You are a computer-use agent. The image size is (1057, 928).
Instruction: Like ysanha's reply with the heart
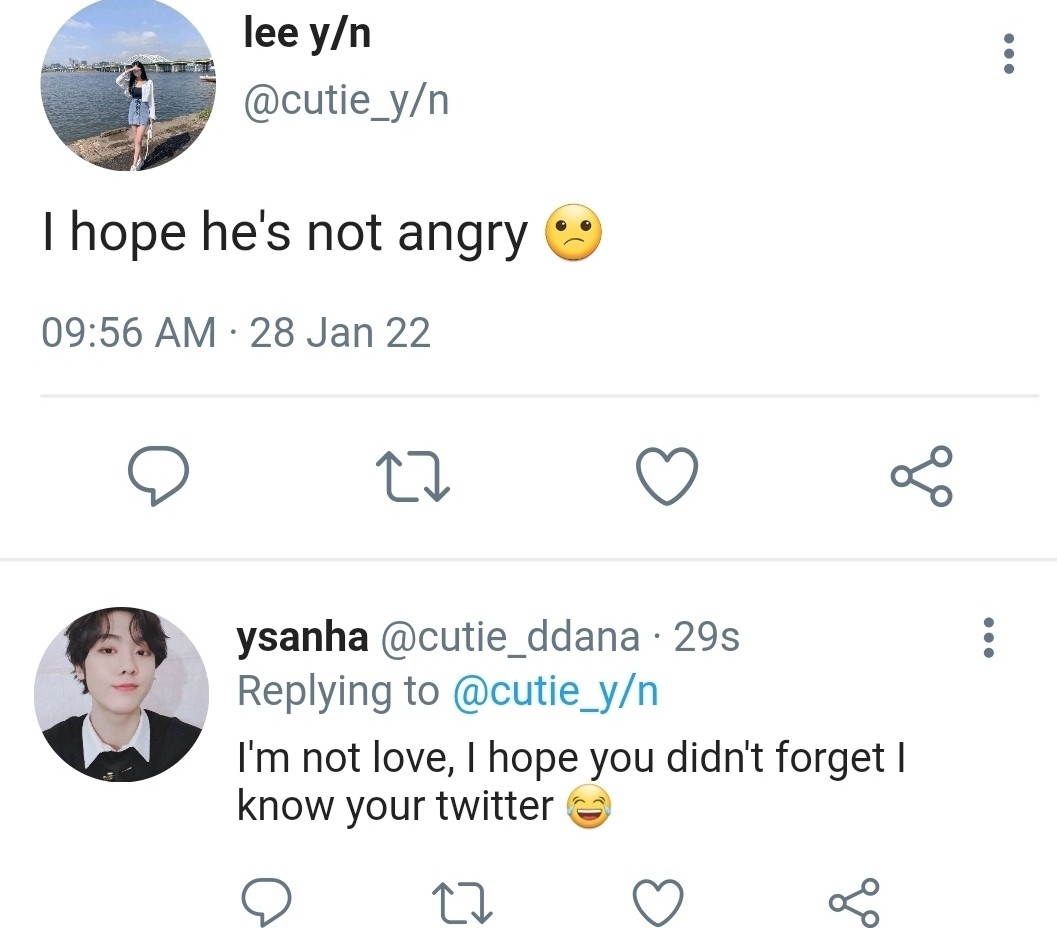click(x=659, y=903)
